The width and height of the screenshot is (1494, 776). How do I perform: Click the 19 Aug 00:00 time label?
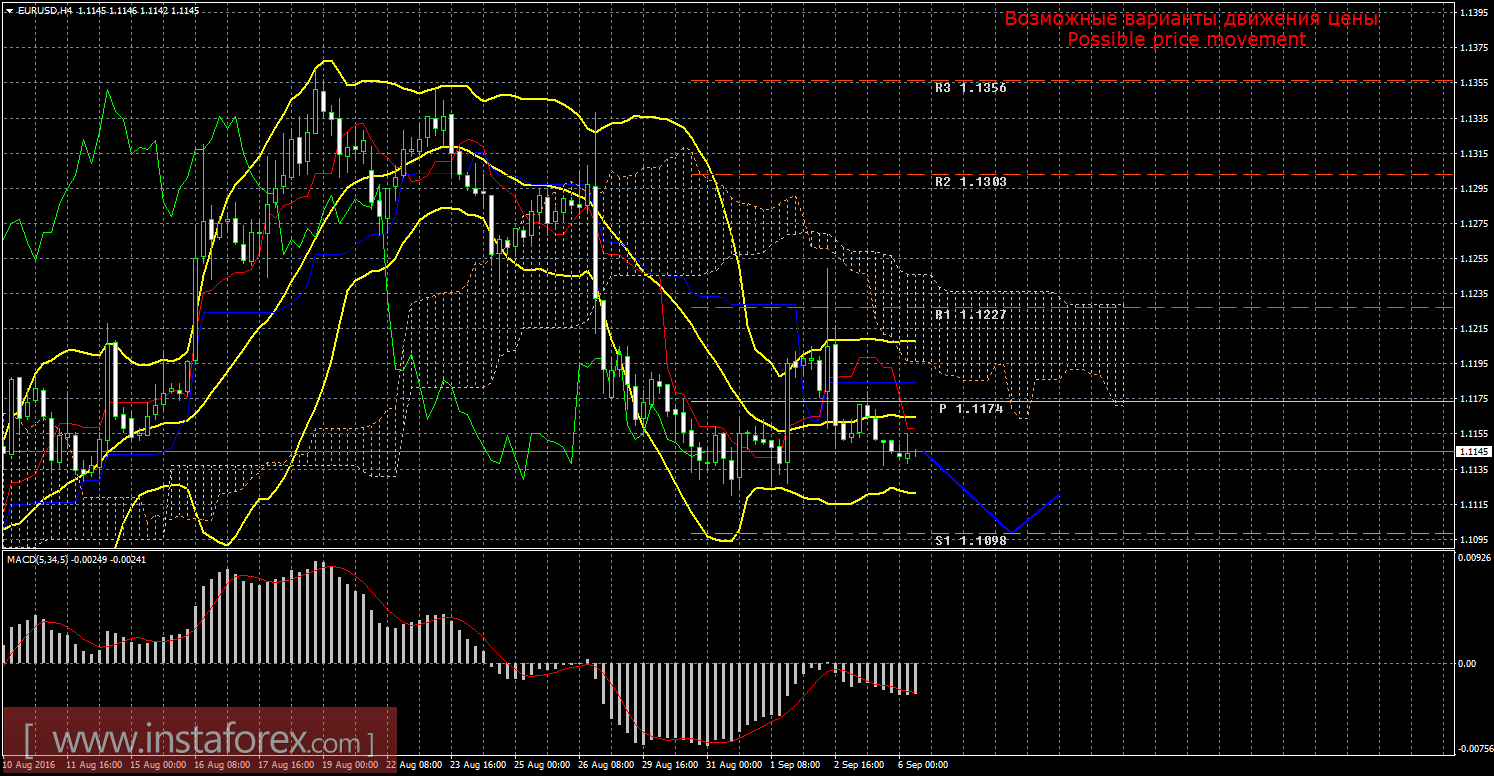point(350,765)
